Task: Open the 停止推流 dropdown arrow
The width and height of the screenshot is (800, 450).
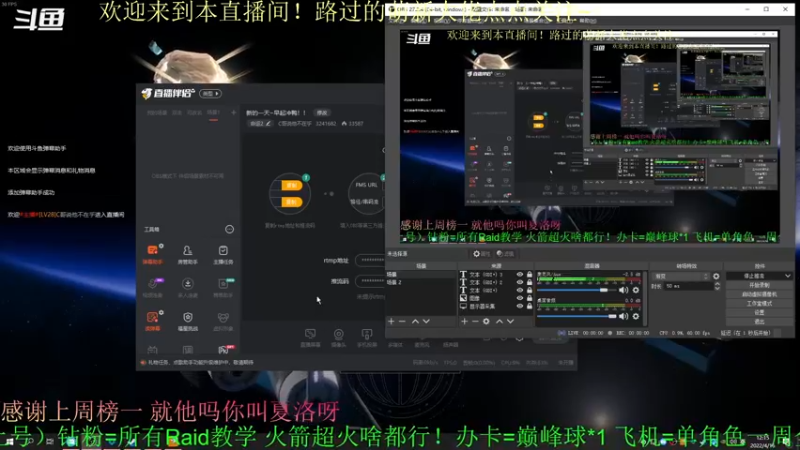Action: 788,276
